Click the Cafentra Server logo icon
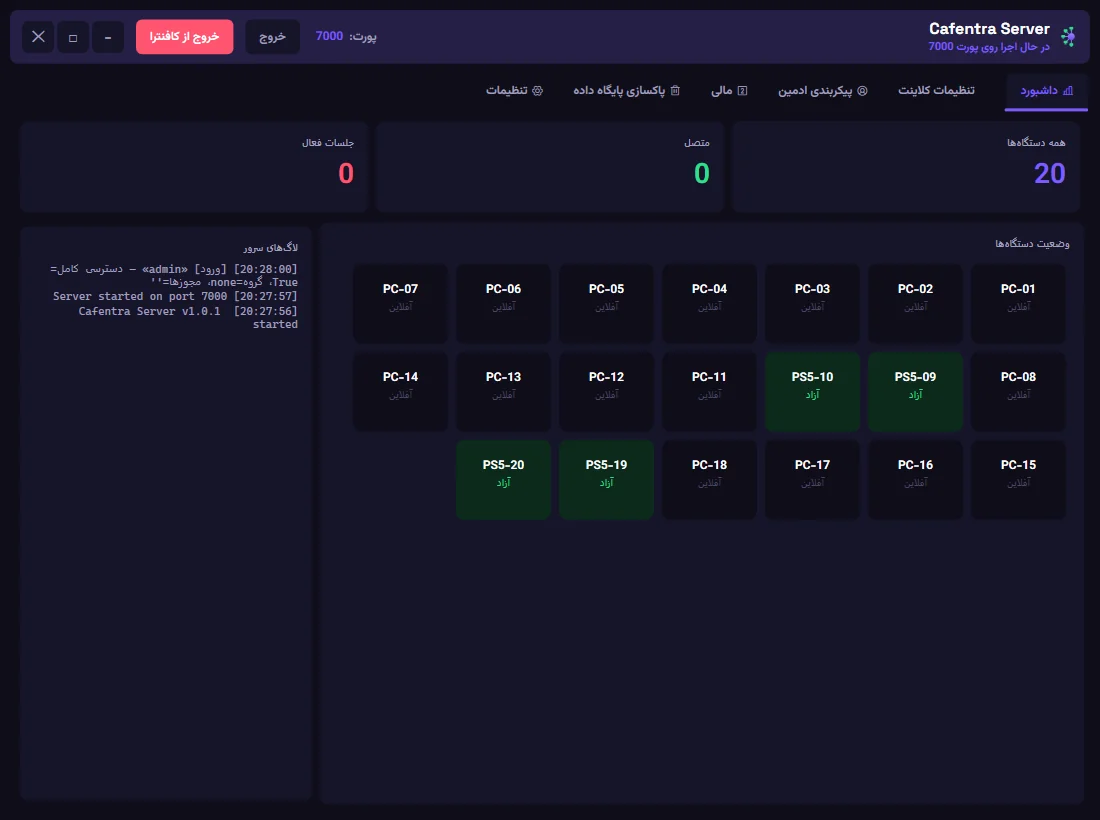This screenshot has height=820, width=1100. pos(1068,36)
